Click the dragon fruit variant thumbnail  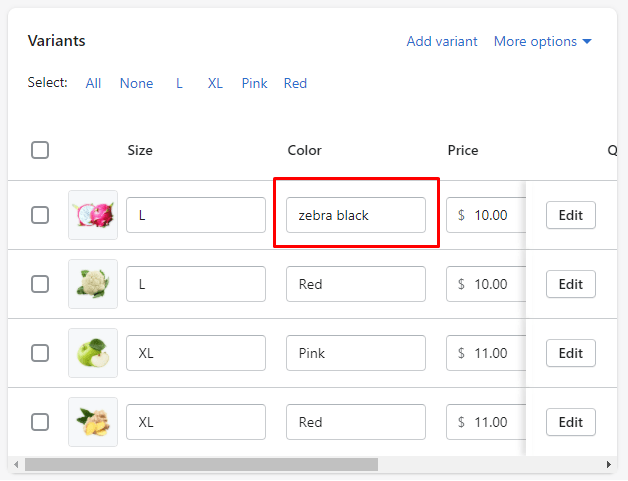[x=93, y=215]
